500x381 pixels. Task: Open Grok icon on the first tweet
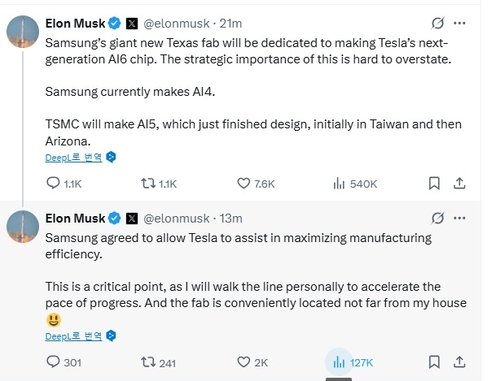[437, 23]
